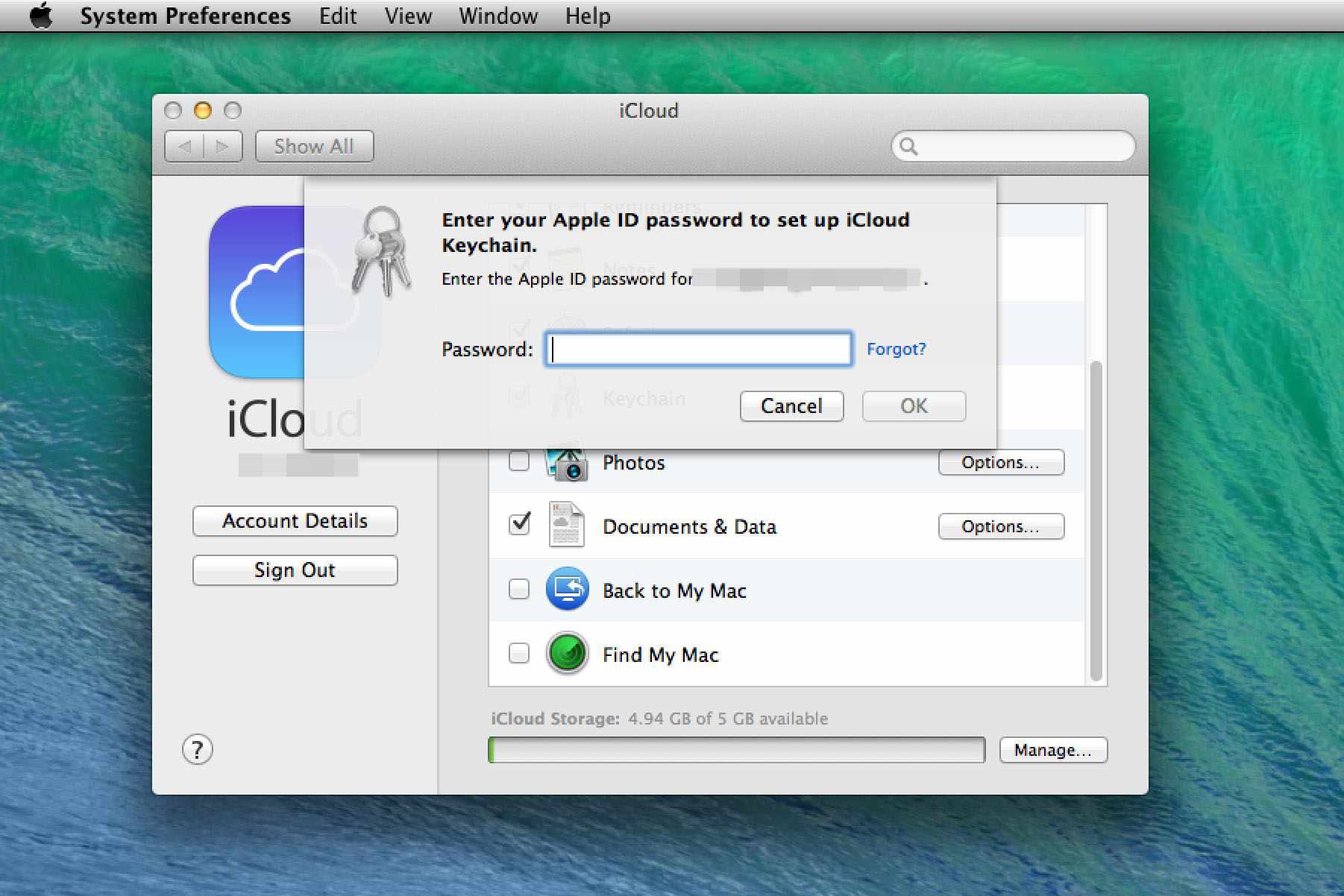Manage iCloud storage
Viewport: 1344px width, 896px height.
[1053, 750]
